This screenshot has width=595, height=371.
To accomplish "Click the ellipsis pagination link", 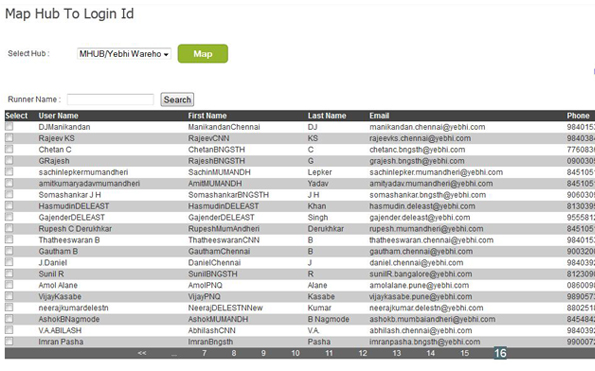I will (x=174, y=354).
